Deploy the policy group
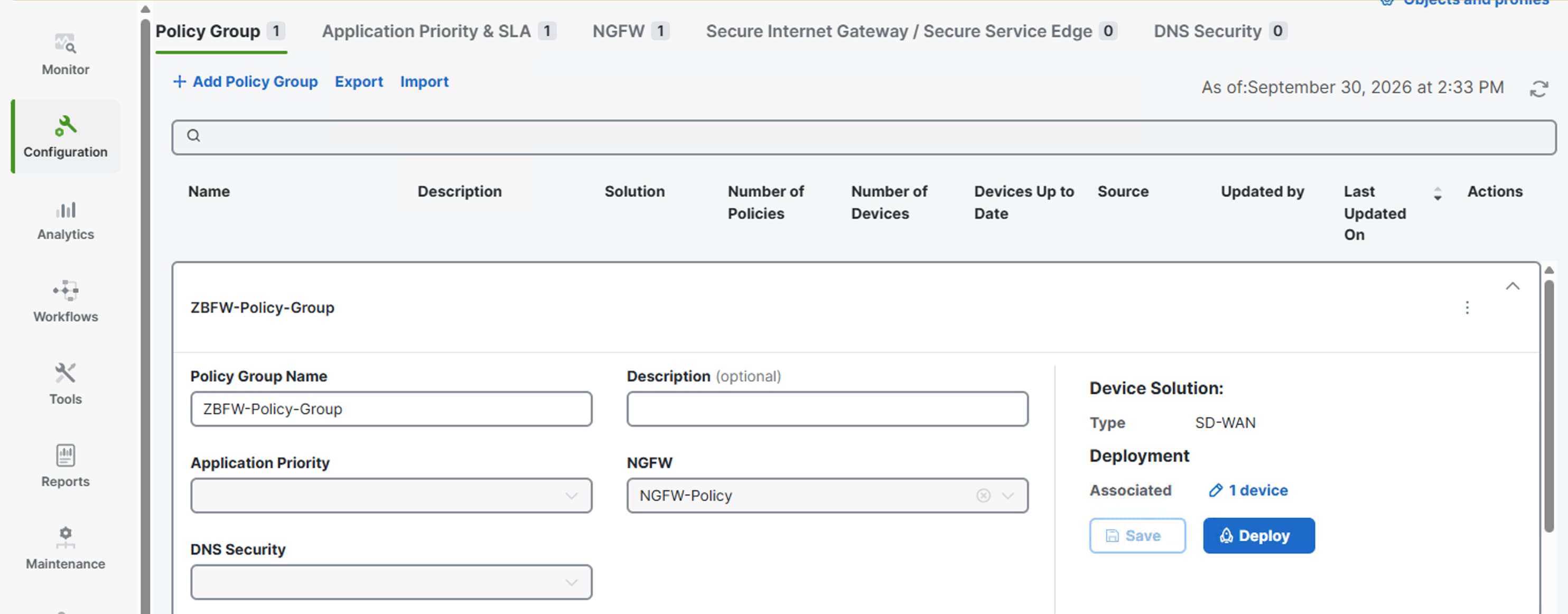 coord(1258,535)
